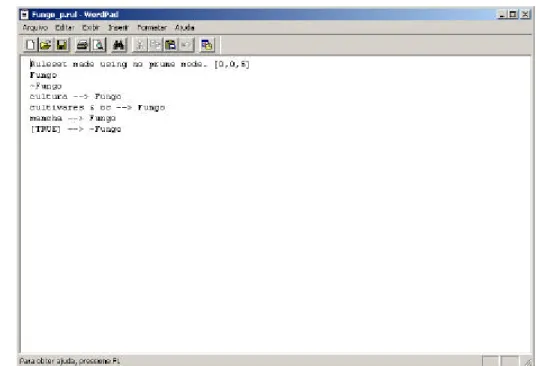Click the New document toolbar icon

pyautogui.click(x=30, y=45)
